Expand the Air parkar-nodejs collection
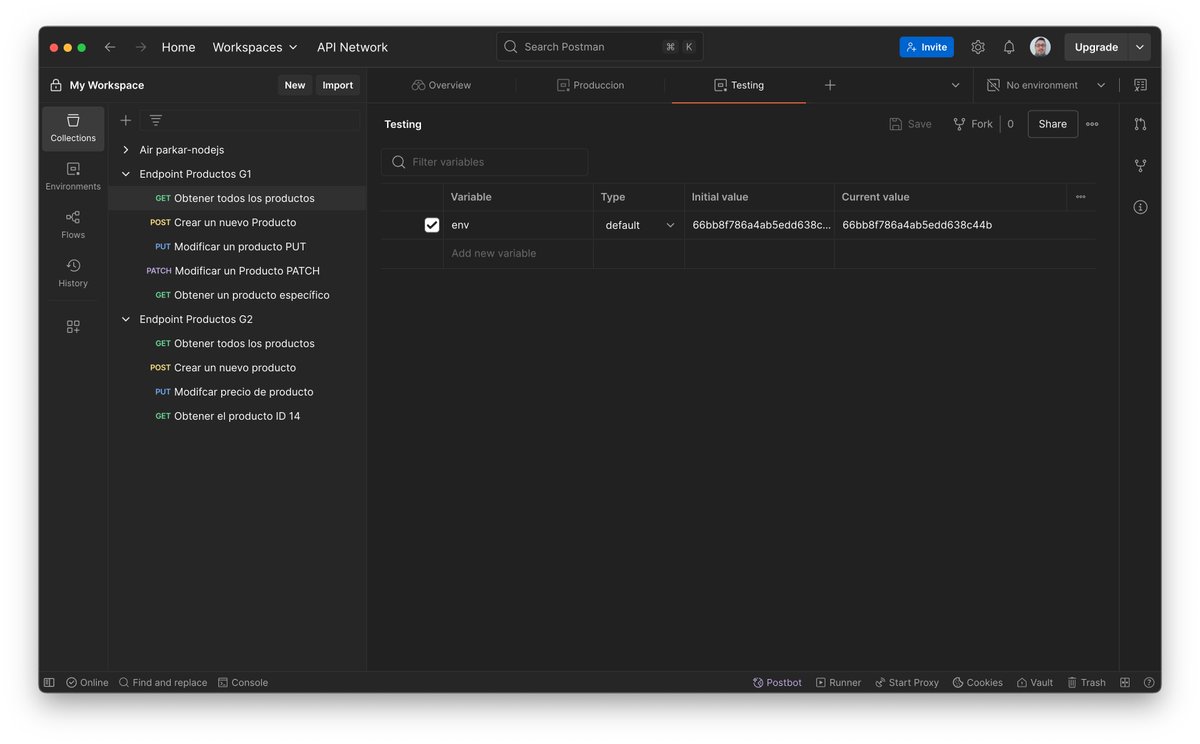Image resolution: width=1200 pixels, height=744 pixels. (x=126, y=150)
